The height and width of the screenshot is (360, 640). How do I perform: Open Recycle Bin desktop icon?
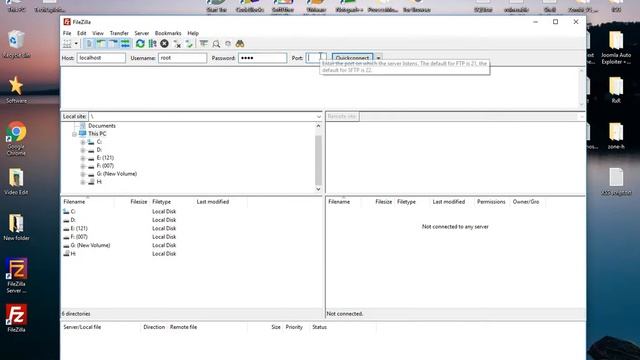[x=16, y=44]
